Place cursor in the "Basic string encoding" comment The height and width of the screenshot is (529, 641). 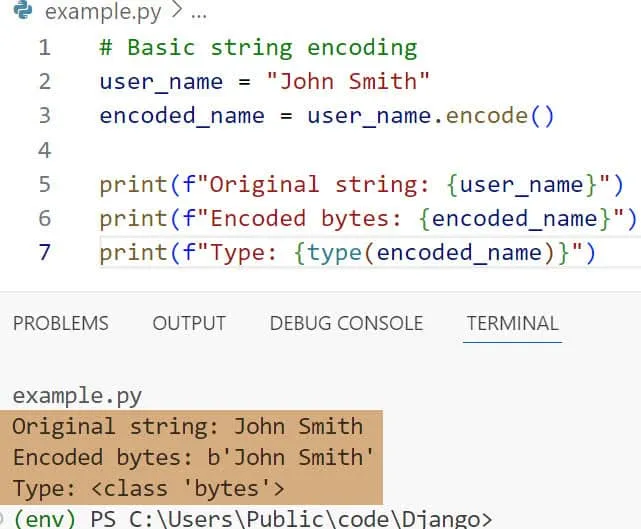click(x=270, y=48)
